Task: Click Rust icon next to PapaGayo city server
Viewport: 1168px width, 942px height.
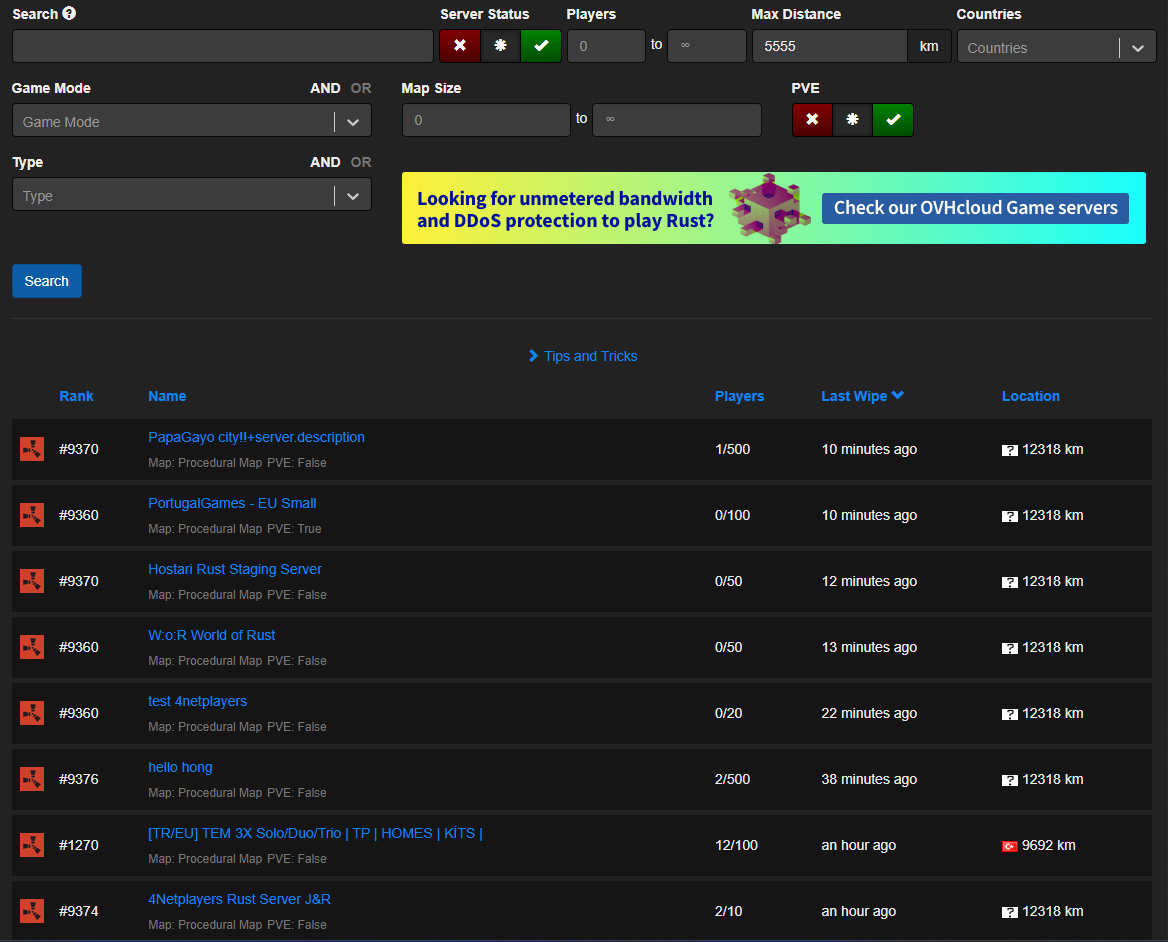Action: pyautogui.click(x=32, y=449)
